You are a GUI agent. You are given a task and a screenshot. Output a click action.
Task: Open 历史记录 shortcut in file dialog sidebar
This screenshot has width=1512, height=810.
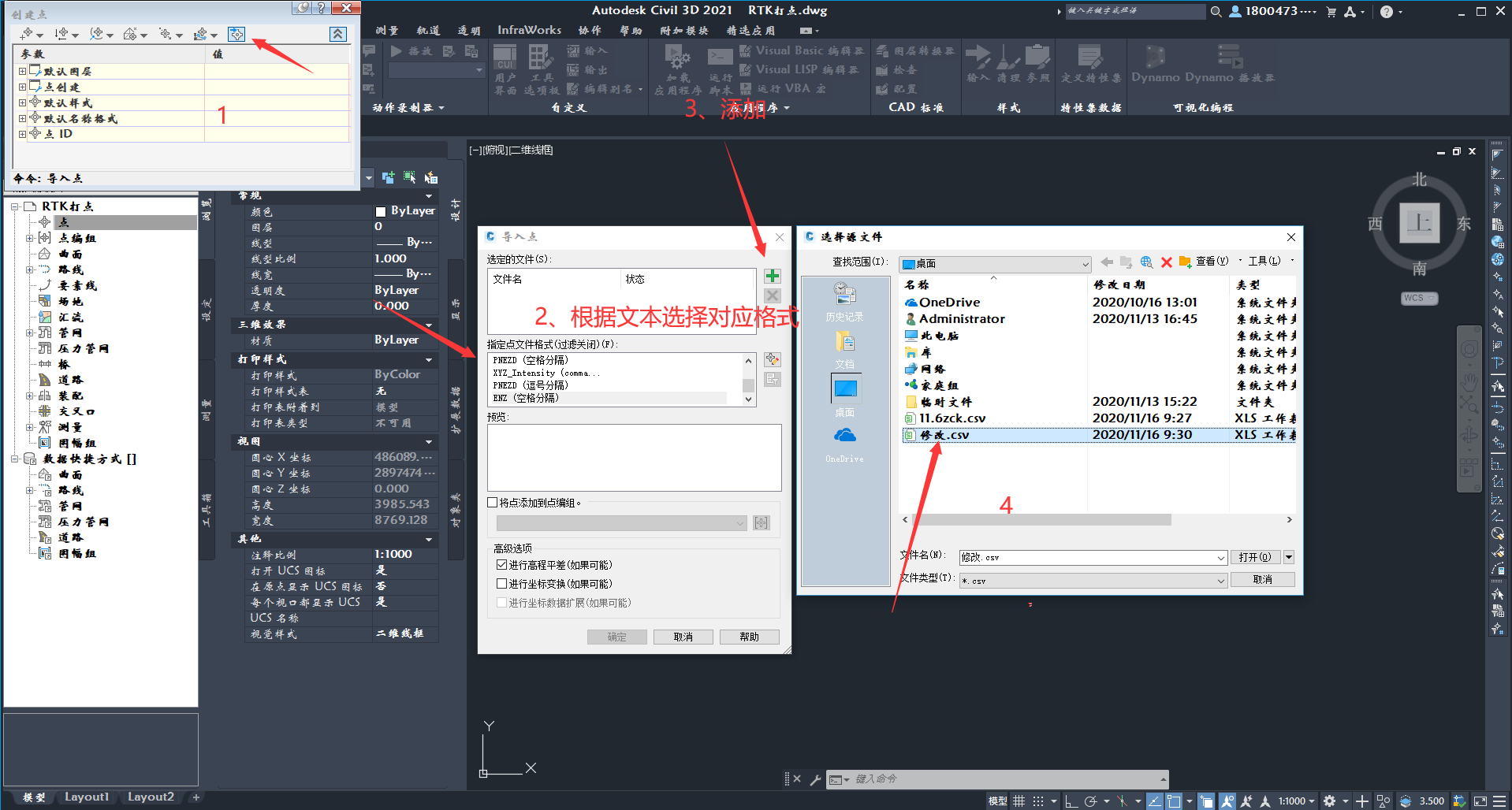tap(844, 302)
